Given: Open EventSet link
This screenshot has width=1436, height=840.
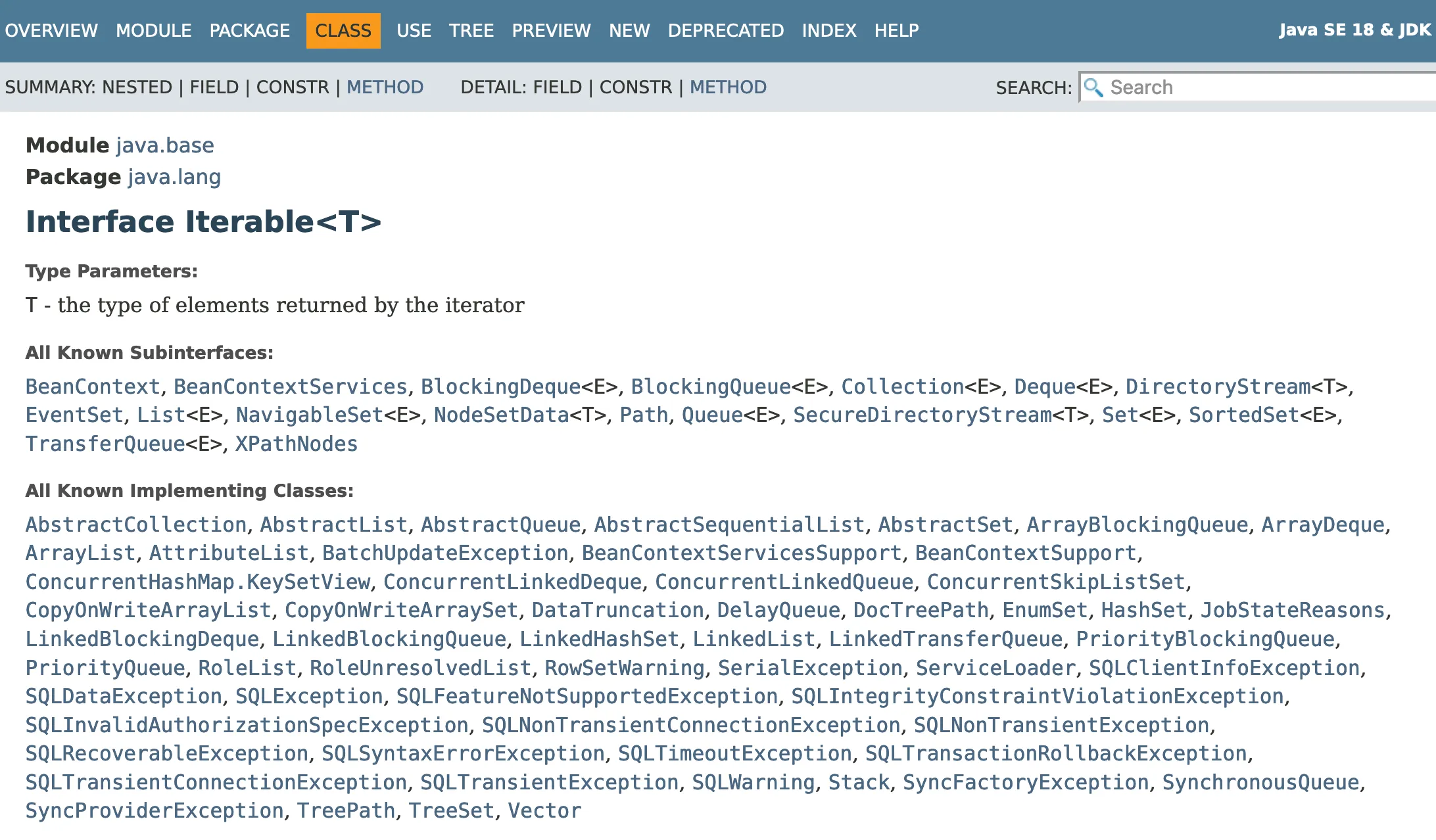Looking at the screenshot, I should pos(74,415).
